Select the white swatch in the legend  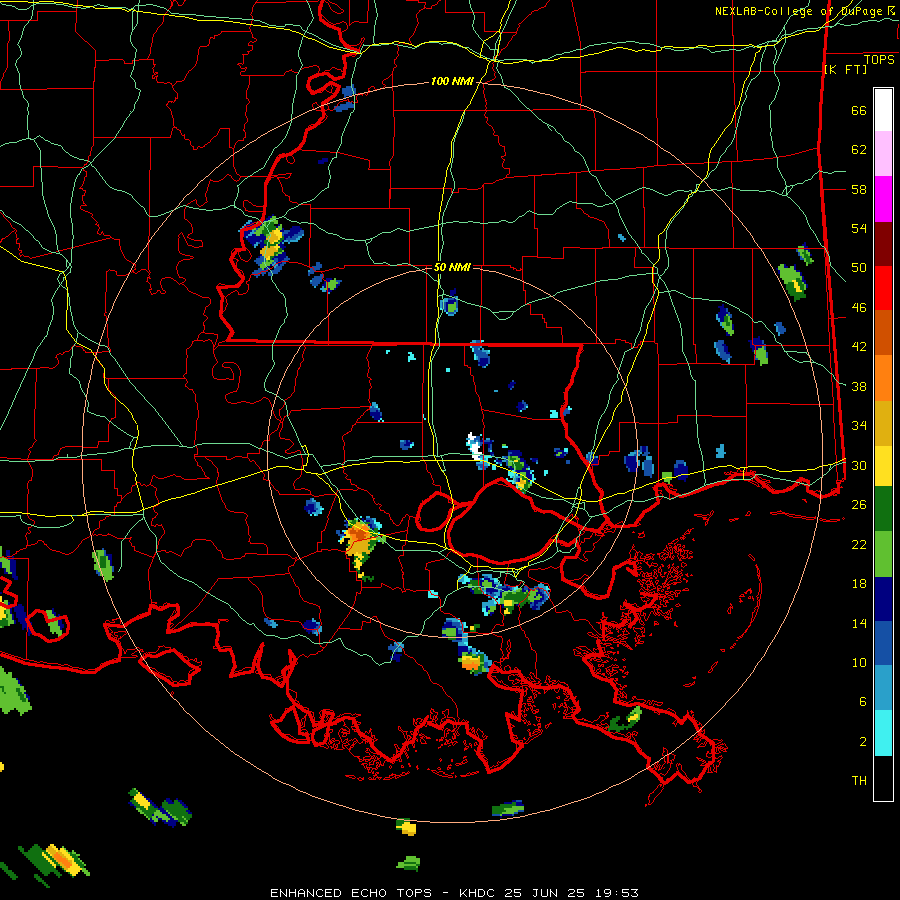point(883,110)
